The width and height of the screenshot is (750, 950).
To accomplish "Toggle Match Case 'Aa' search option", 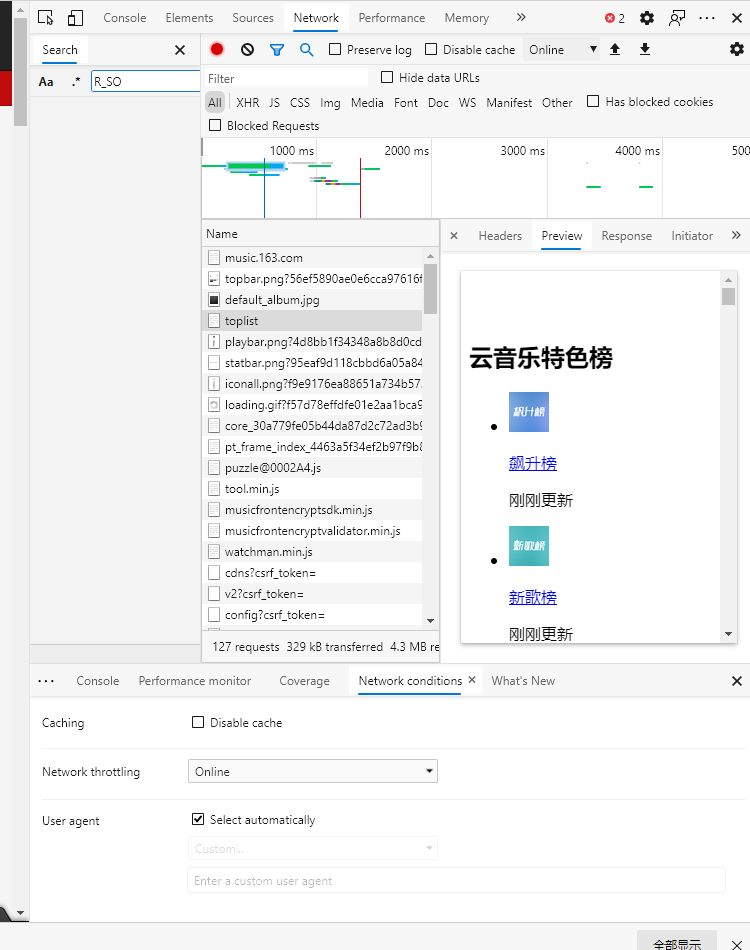I will tap(46, 81).
